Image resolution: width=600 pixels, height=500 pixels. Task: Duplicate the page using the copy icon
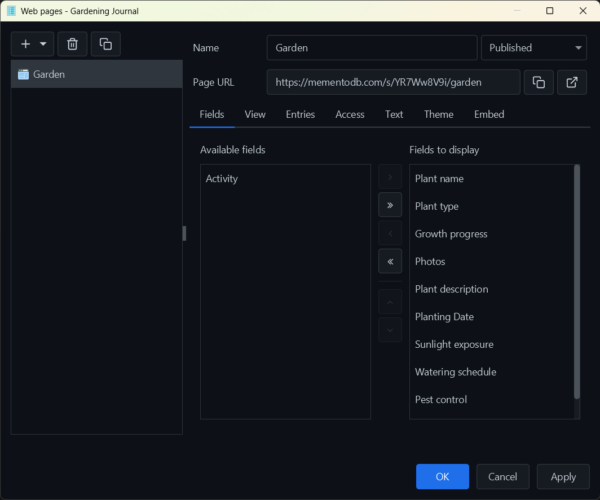click(x=105, y=44)
